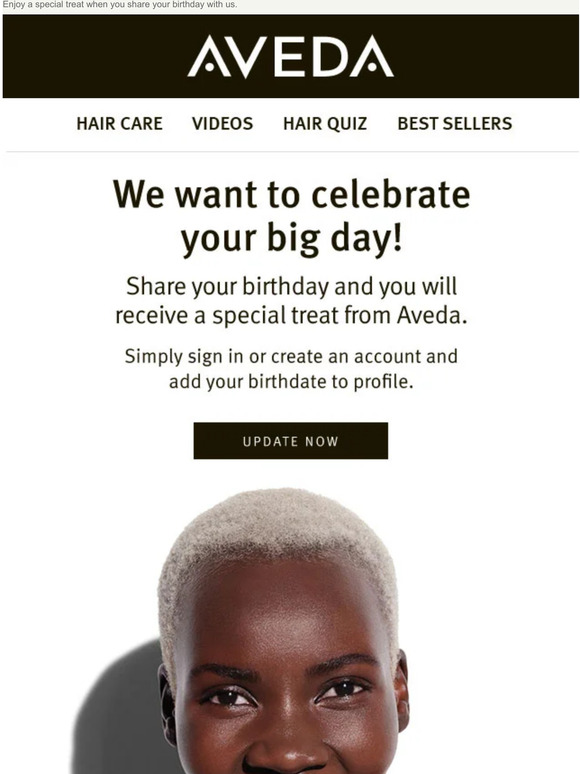The image size is (580, 774).
Task: Click the last 'A' in the AVEDA logo
Action: pyautogui.click(x=372, y=56)
